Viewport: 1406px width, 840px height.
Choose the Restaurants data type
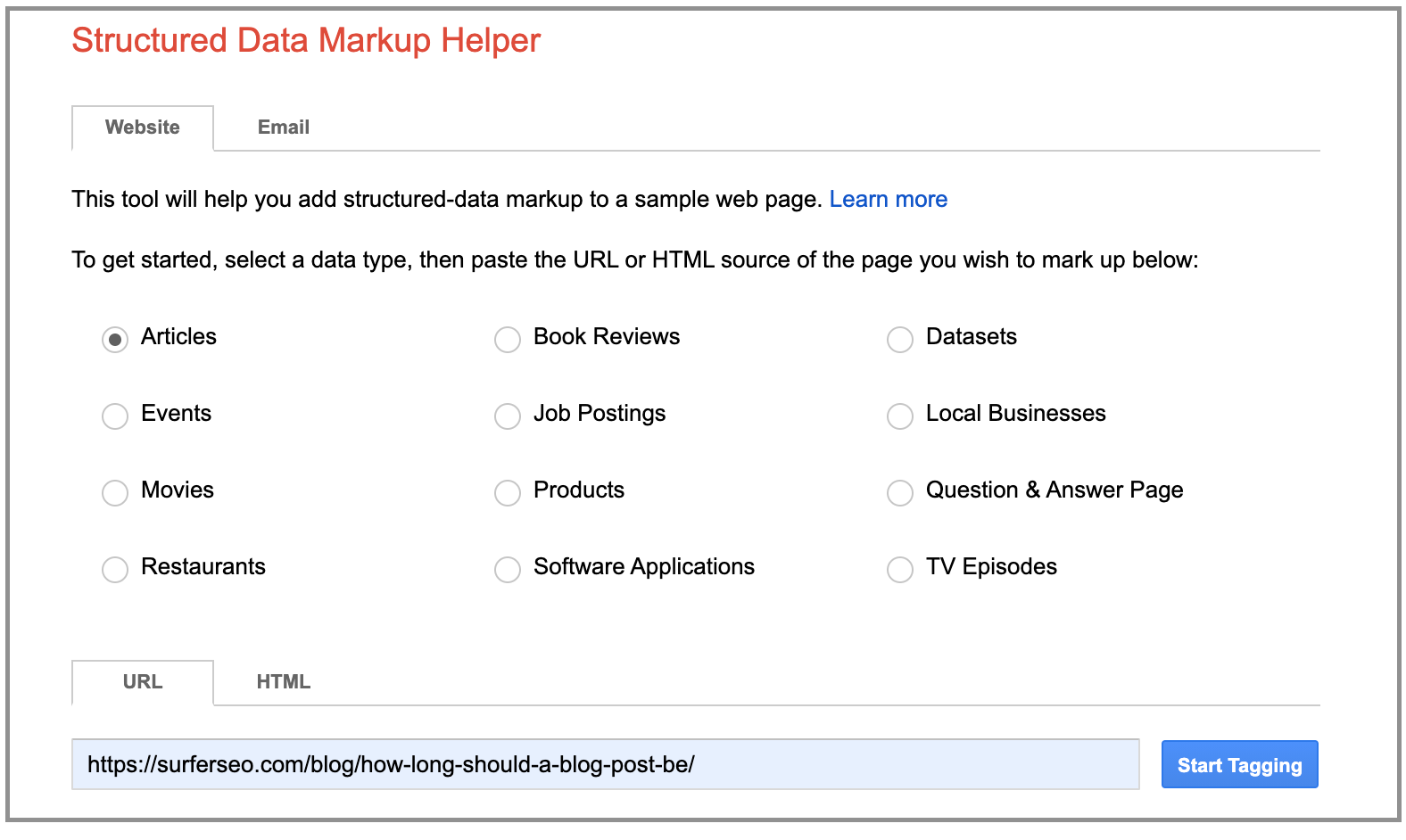pyautogui.click(x=115, y=569)
